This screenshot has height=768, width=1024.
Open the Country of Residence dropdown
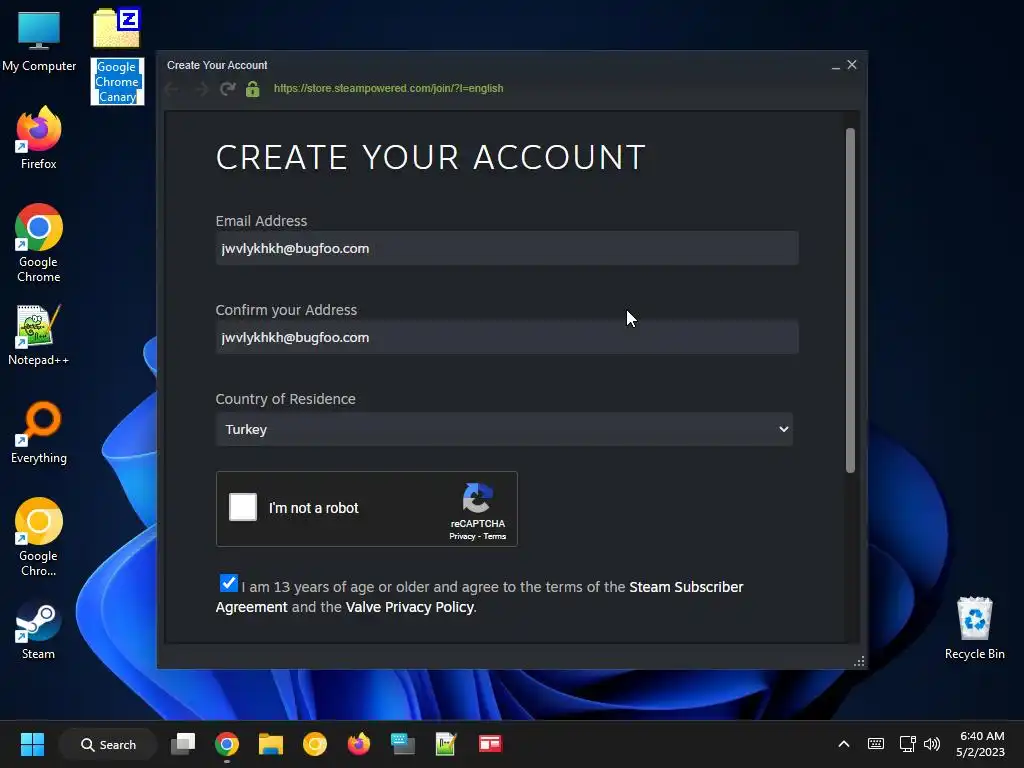[x=504, y=429]
